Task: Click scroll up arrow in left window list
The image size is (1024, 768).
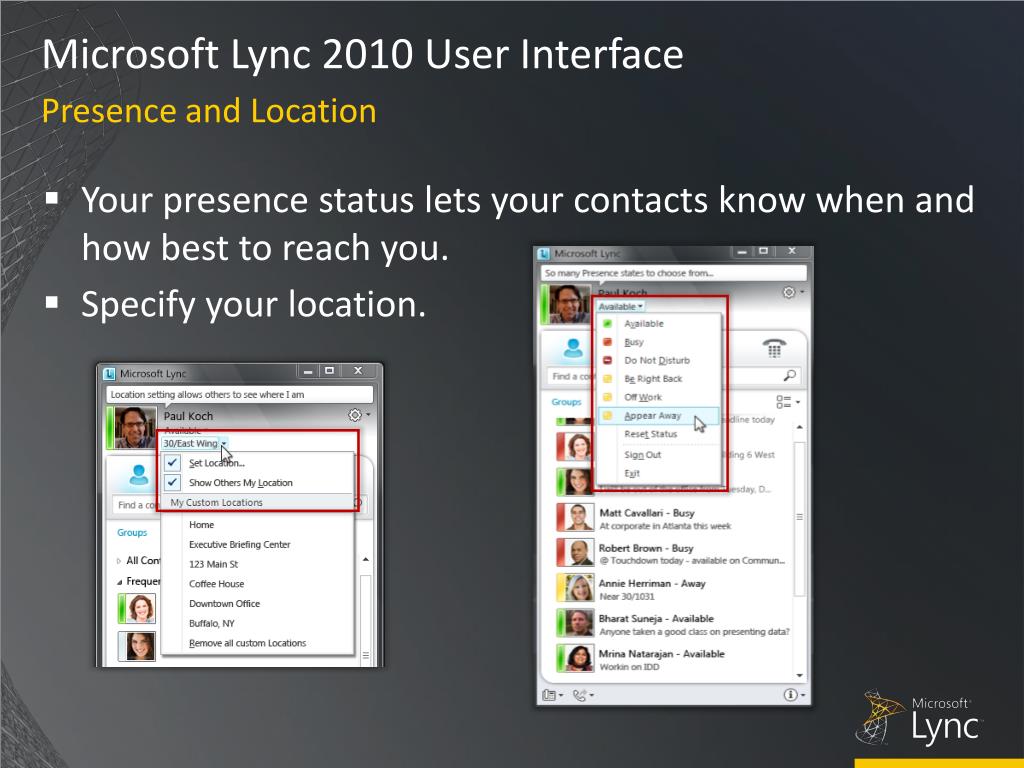Action: click(x=366, y=560)
